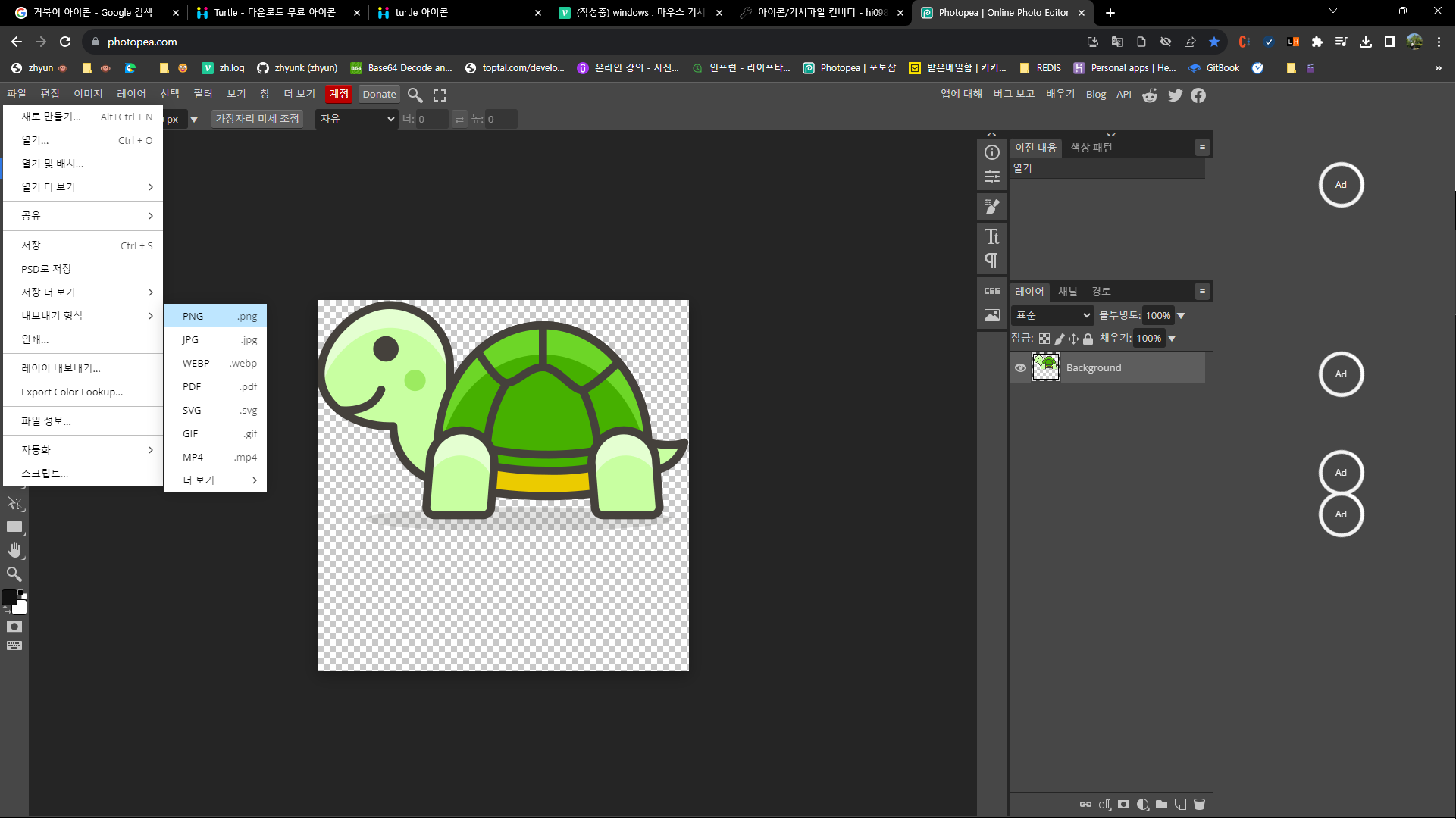This screenshot has width=1456, height=819.
Task: Switch to the 채널 tab
Action: [1067, 292]
